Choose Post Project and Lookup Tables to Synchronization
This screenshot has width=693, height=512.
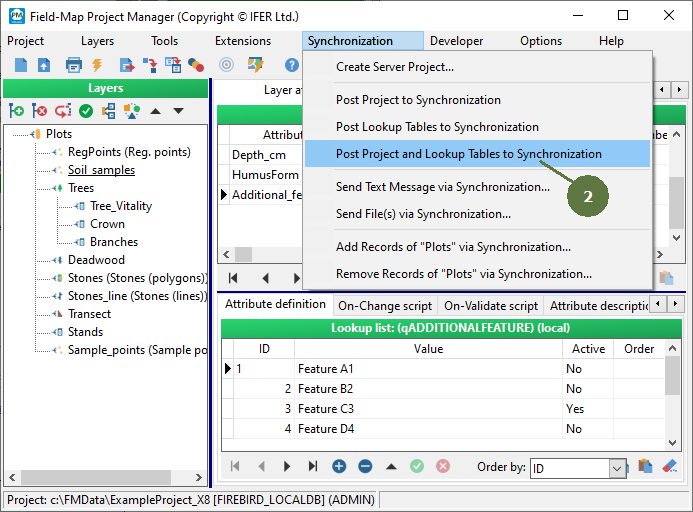click(x=468, y=154)
